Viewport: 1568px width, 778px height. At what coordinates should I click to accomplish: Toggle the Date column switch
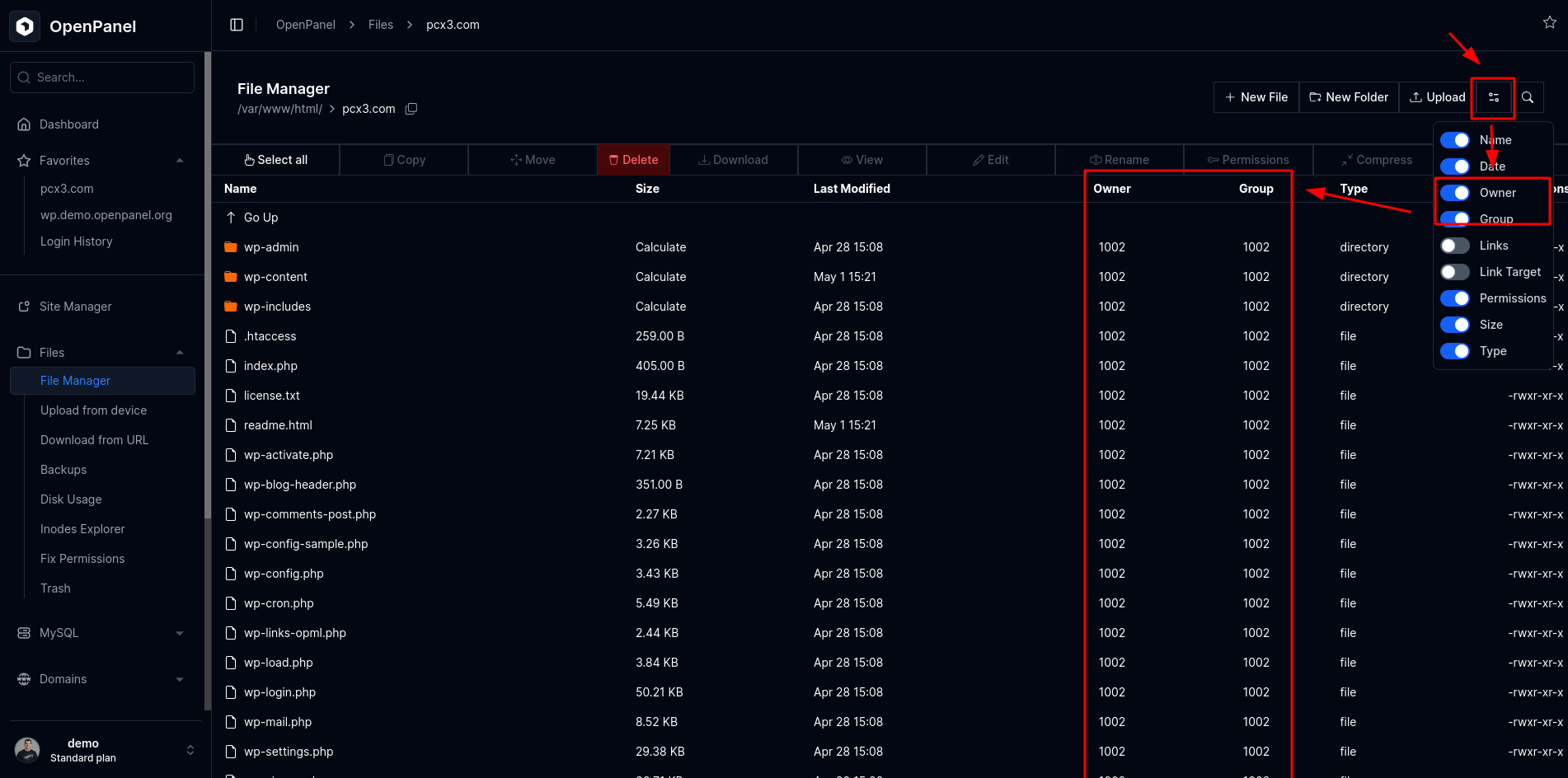click(x=1455, y=166)
